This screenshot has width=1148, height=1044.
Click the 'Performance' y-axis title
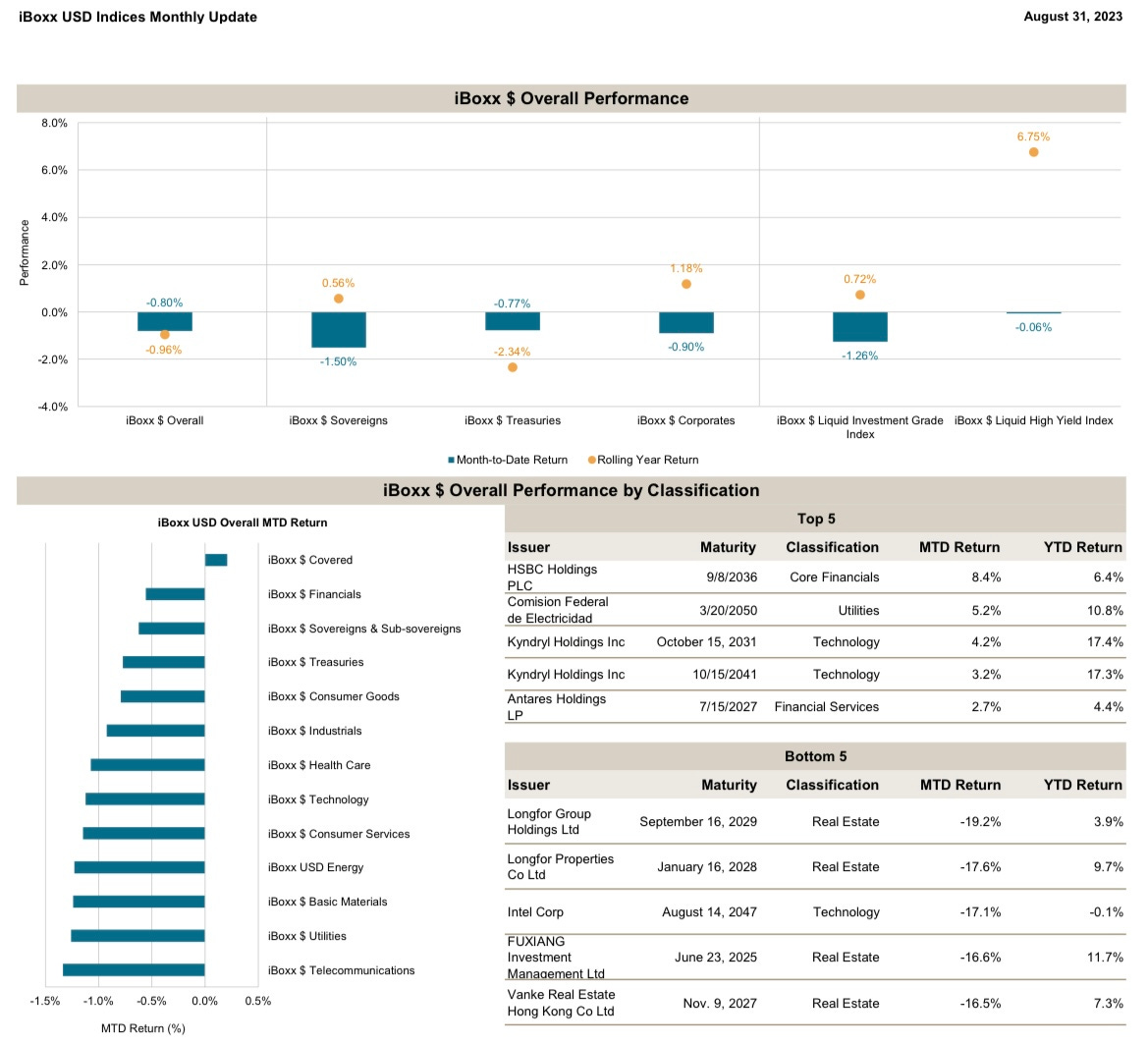(x=25, y=252)
